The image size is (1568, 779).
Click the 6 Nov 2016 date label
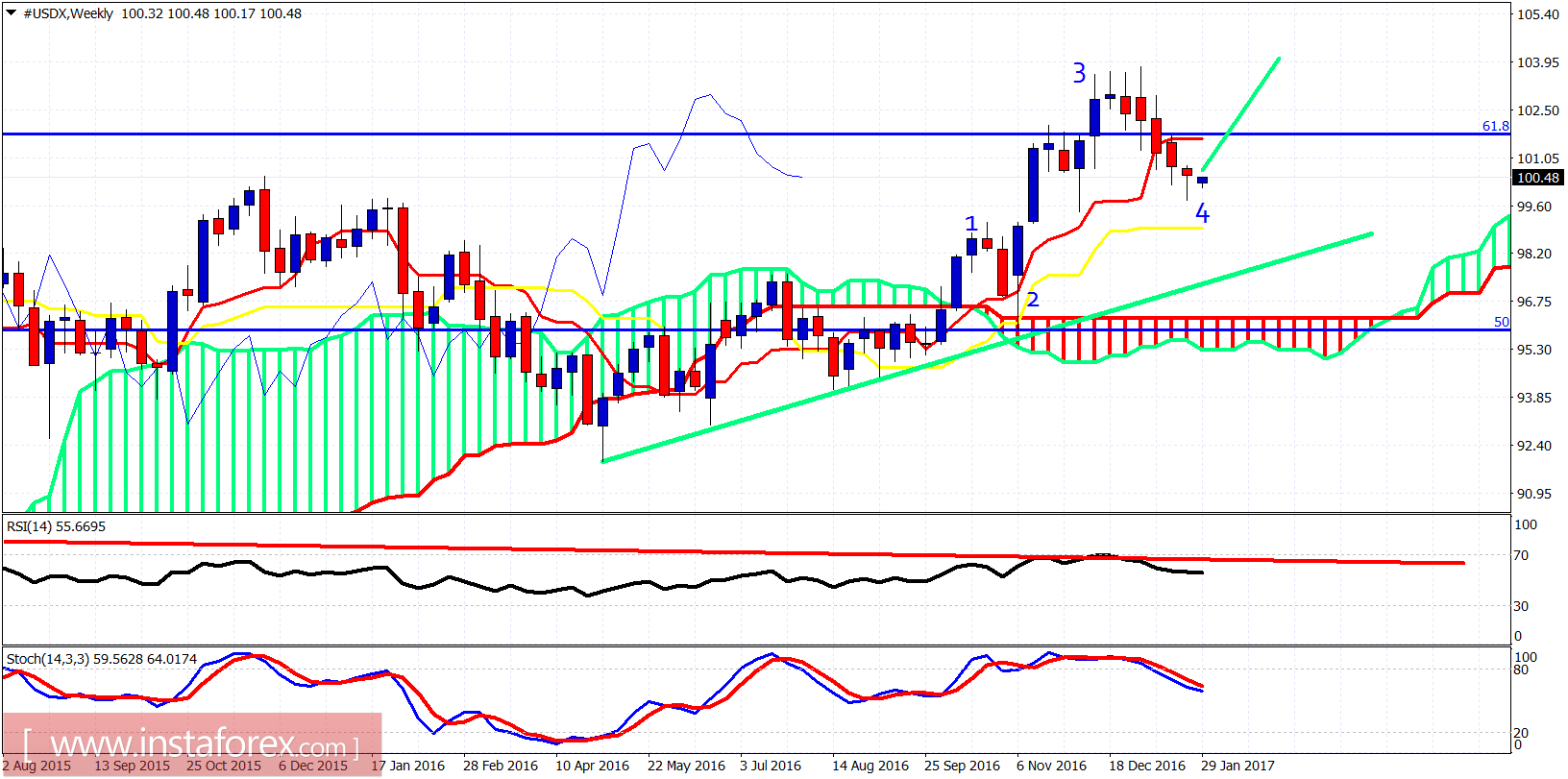tap(1051, 766)
